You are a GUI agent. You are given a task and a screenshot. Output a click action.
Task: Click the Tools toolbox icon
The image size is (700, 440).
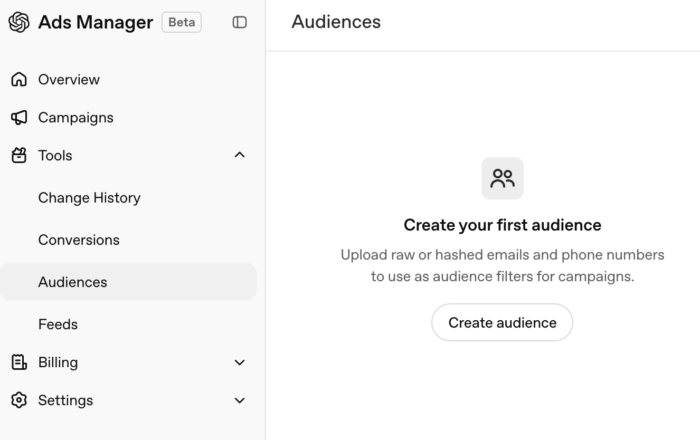click(19, 155)
